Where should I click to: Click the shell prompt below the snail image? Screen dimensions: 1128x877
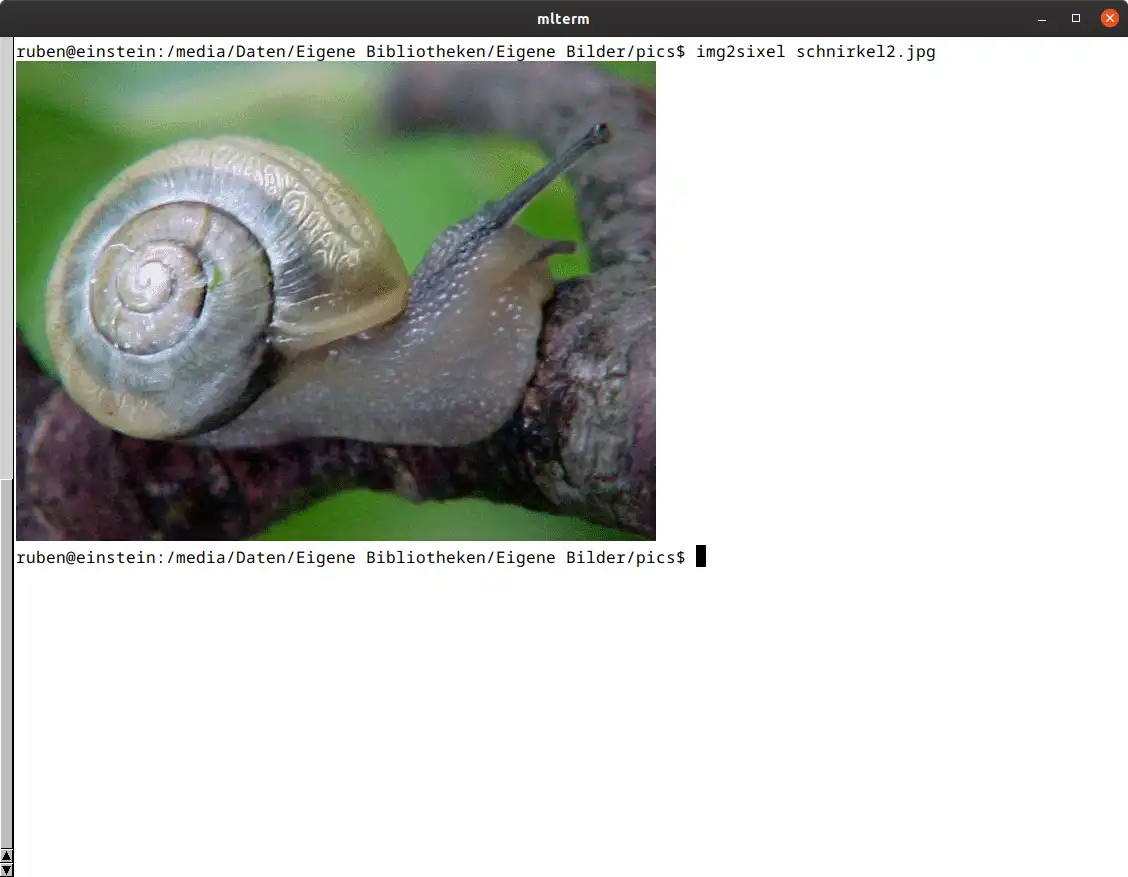tap(351, 558)
